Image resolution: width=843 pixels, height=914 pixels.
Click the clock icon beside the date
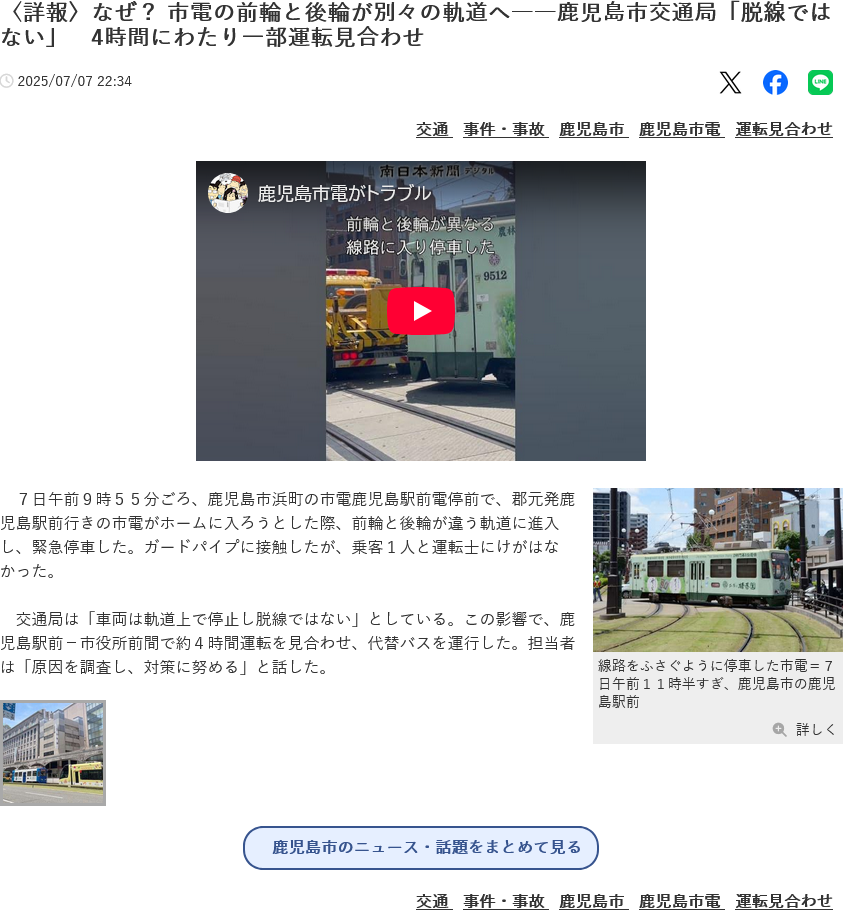pyautogui.click(x=6, y=81)
